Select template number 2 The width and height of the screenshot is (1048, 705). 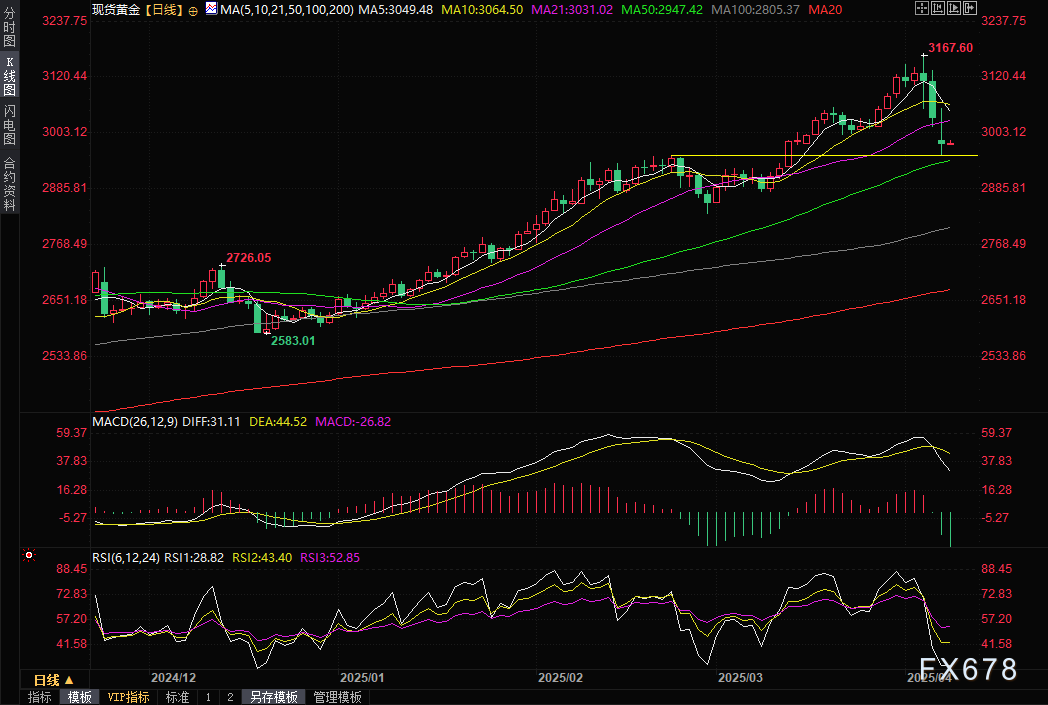click(x=229, y=697)
